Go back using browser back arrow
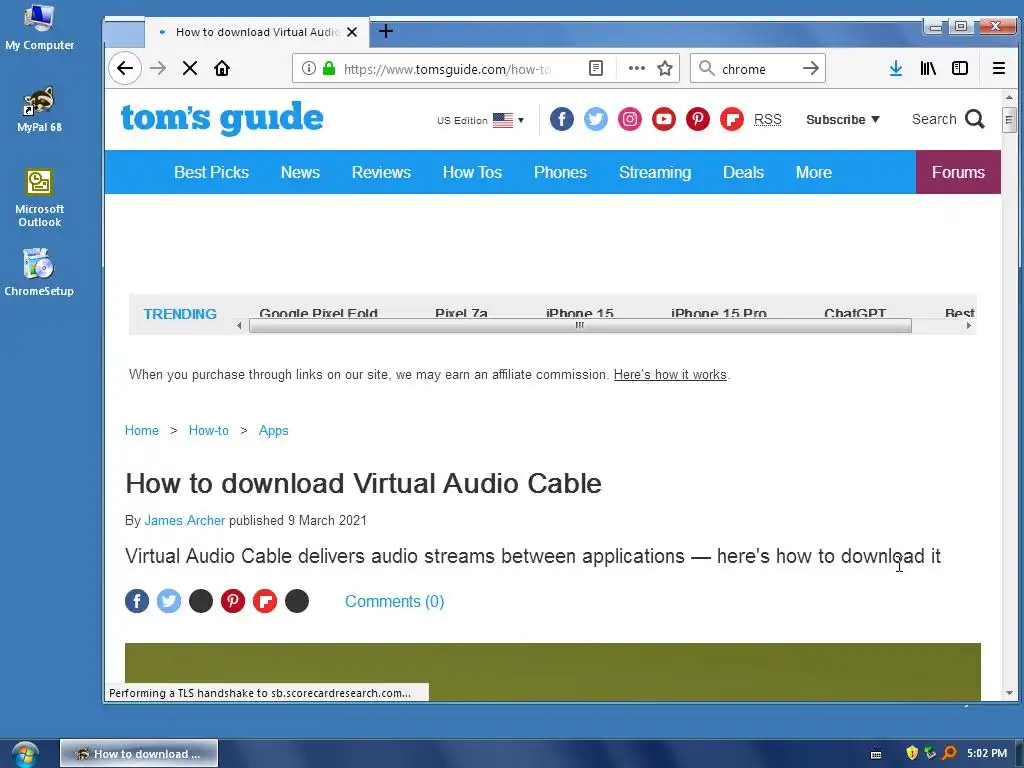Screen dimensions: 1024x768 click(x=125, y=69)
